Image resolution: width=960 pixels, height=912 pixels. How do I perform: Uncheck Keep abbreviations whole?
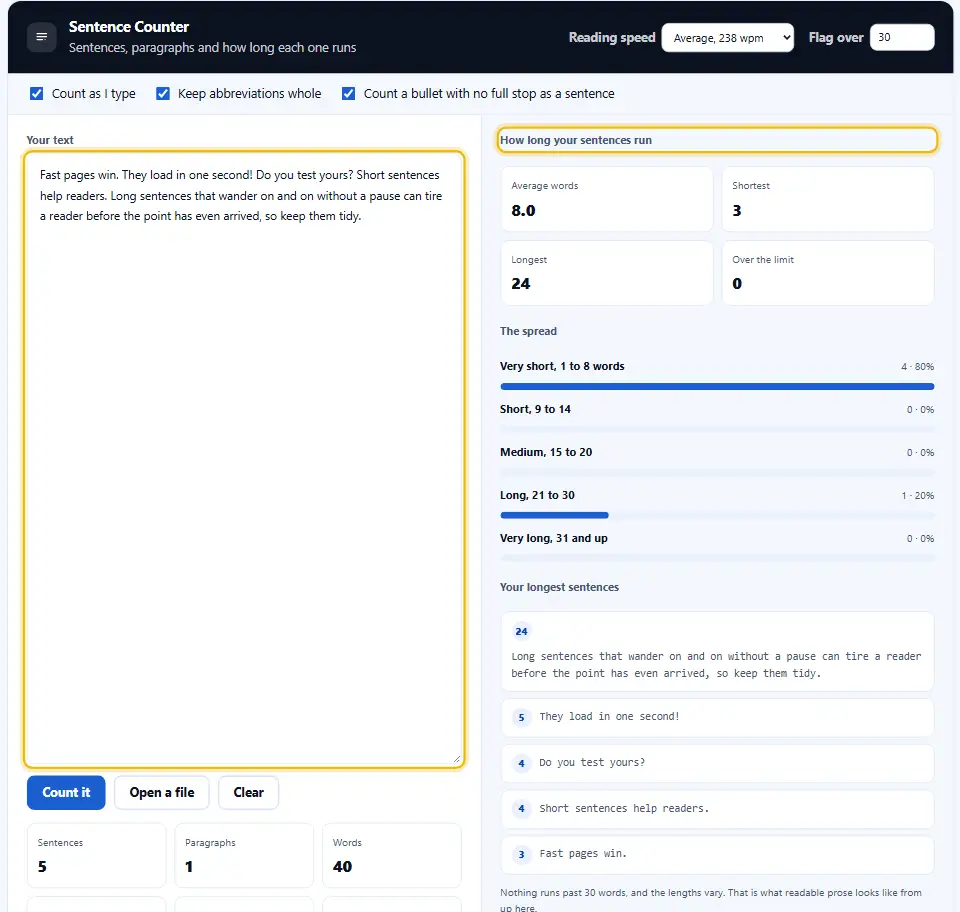tap(163, 94)
